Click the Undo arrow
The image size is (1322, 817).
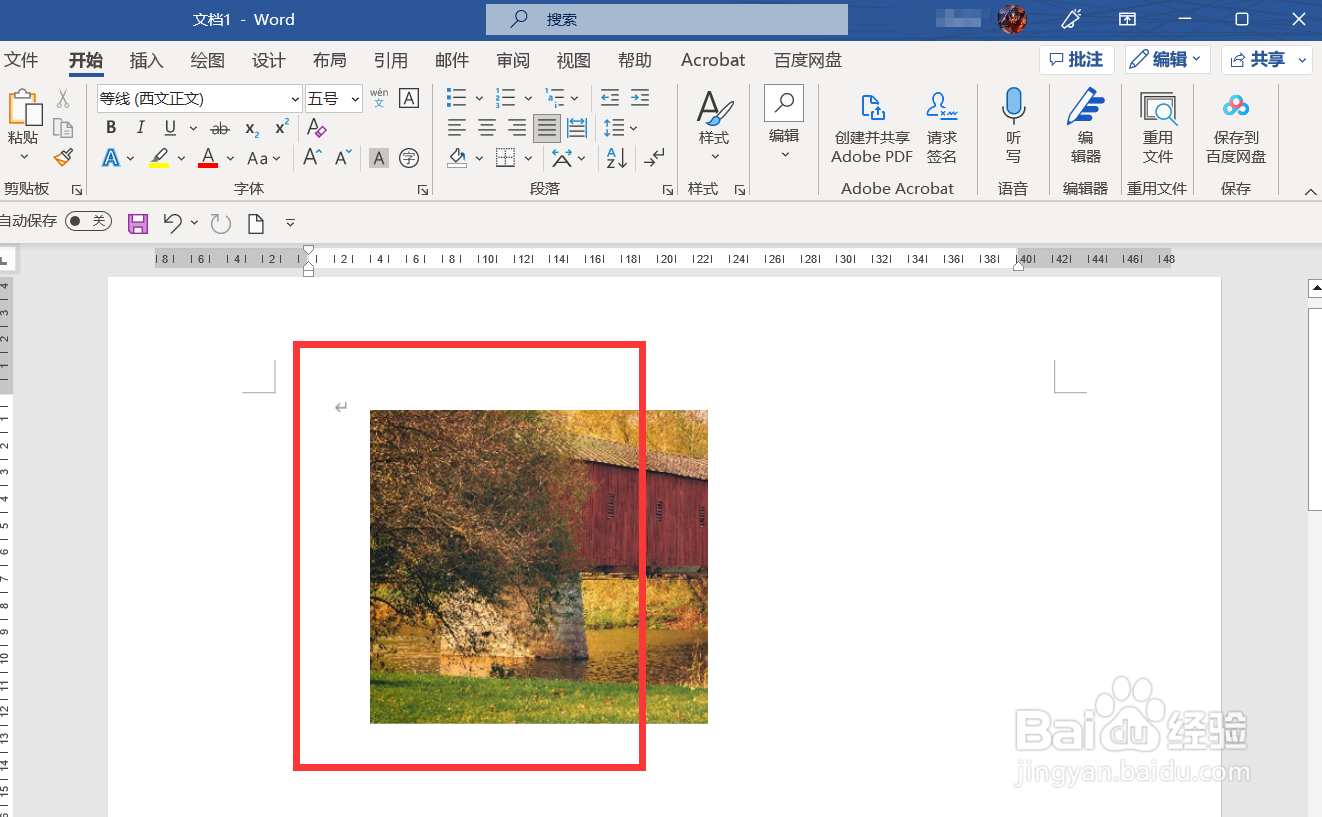pyautogui.click(x=173, y=223)
